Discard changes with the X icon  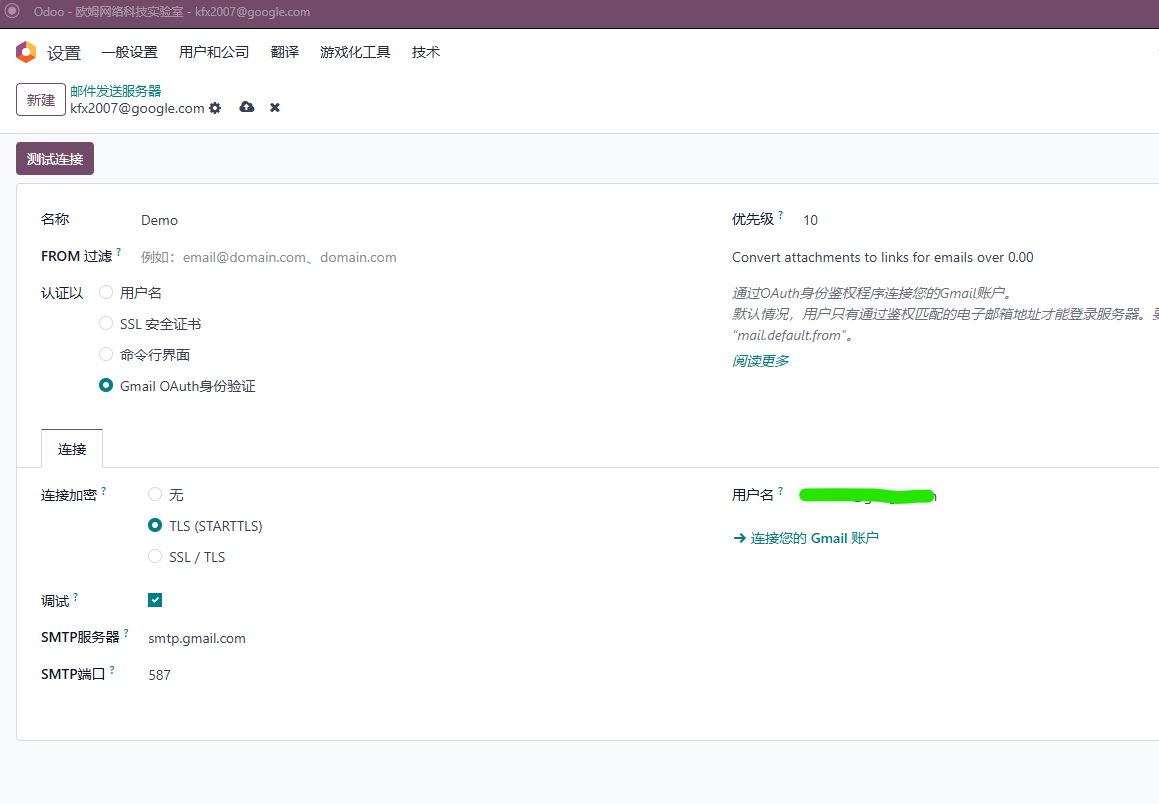click(275, 108)
